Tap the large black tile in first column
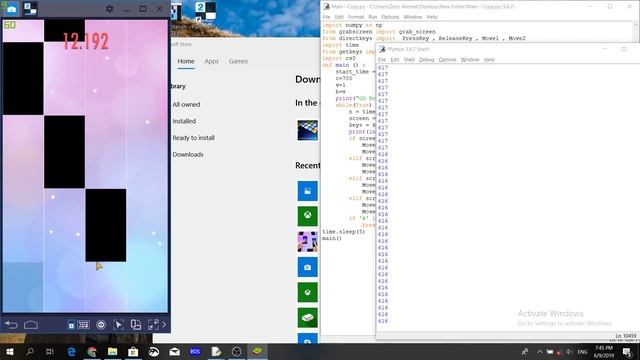Image resolution: width=640 pixels, height=360 pixels. pos(23,78)
